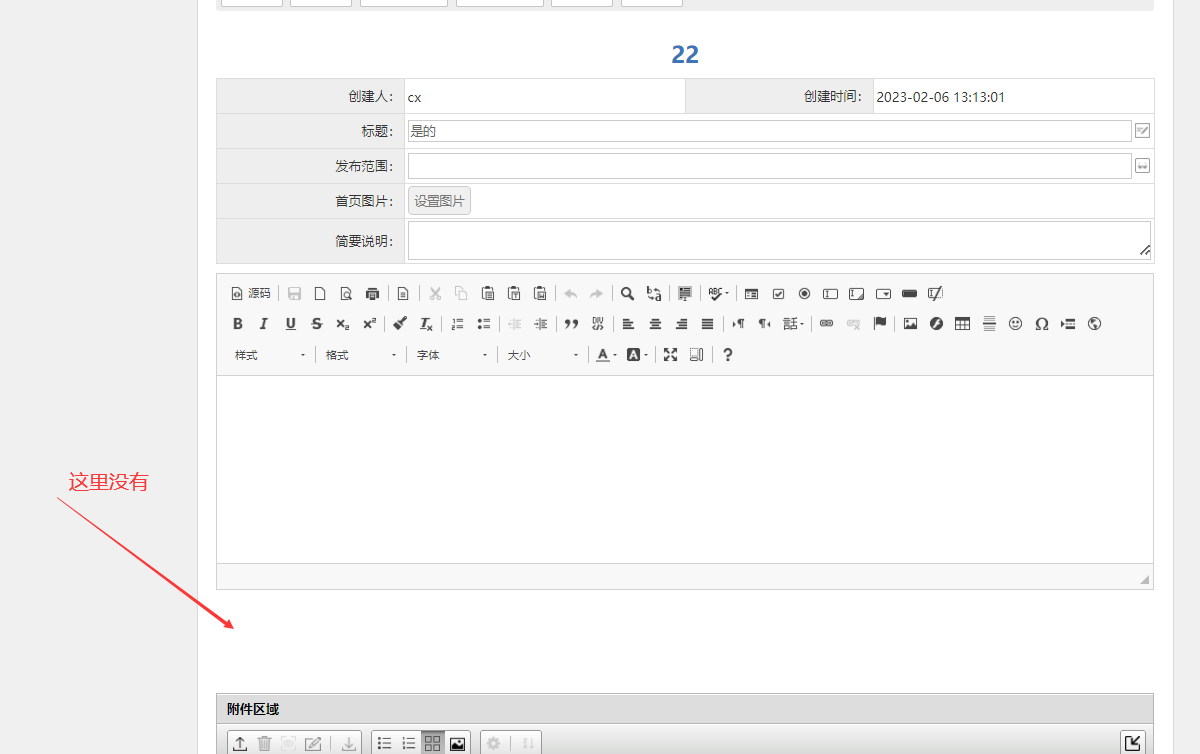Insert a table in the editor
1200x754 pixels.
click(961, 323)
